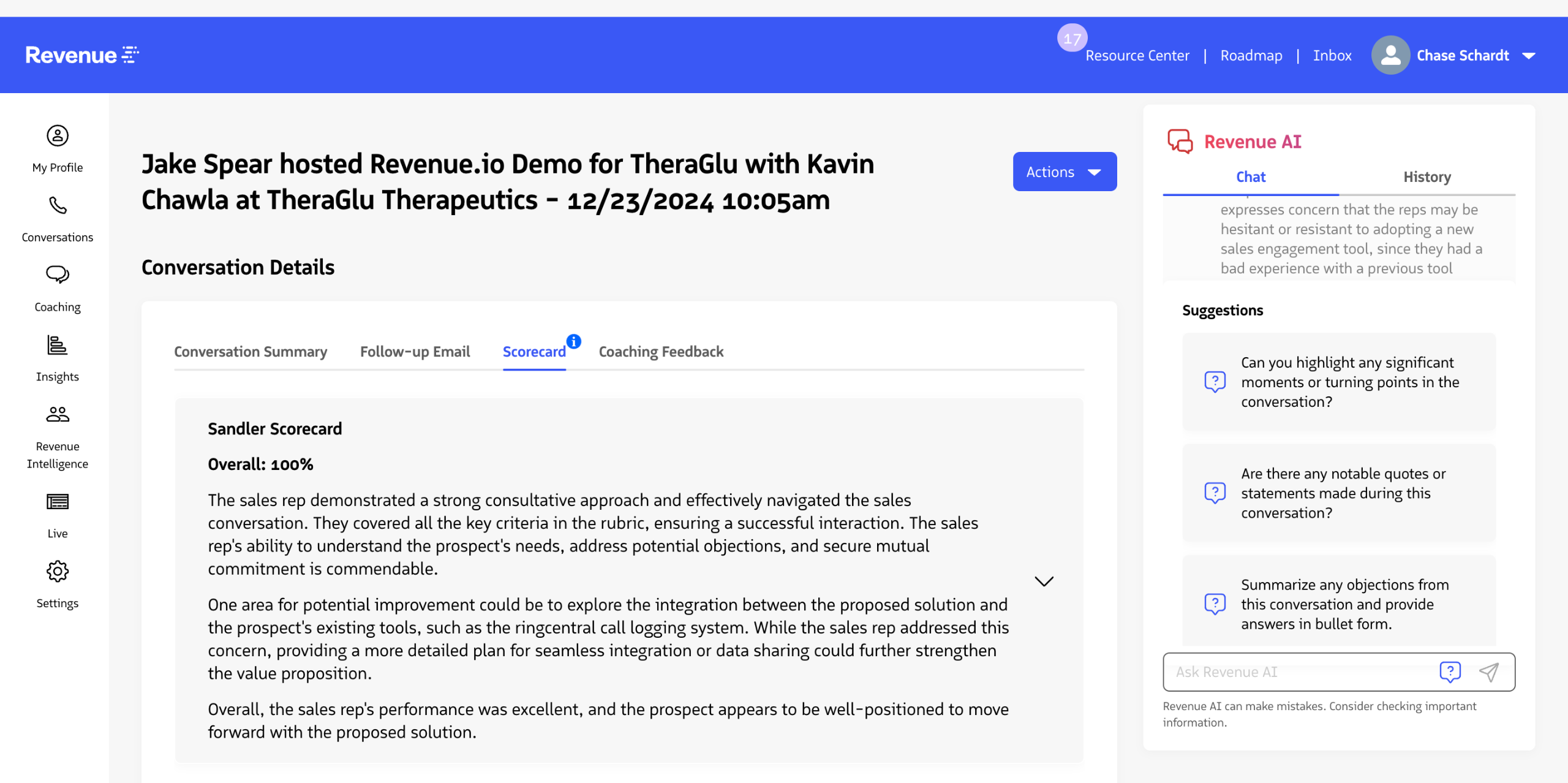Expand the Sandler Scorecard details chevron
1568x783 pixels.
1044,581
